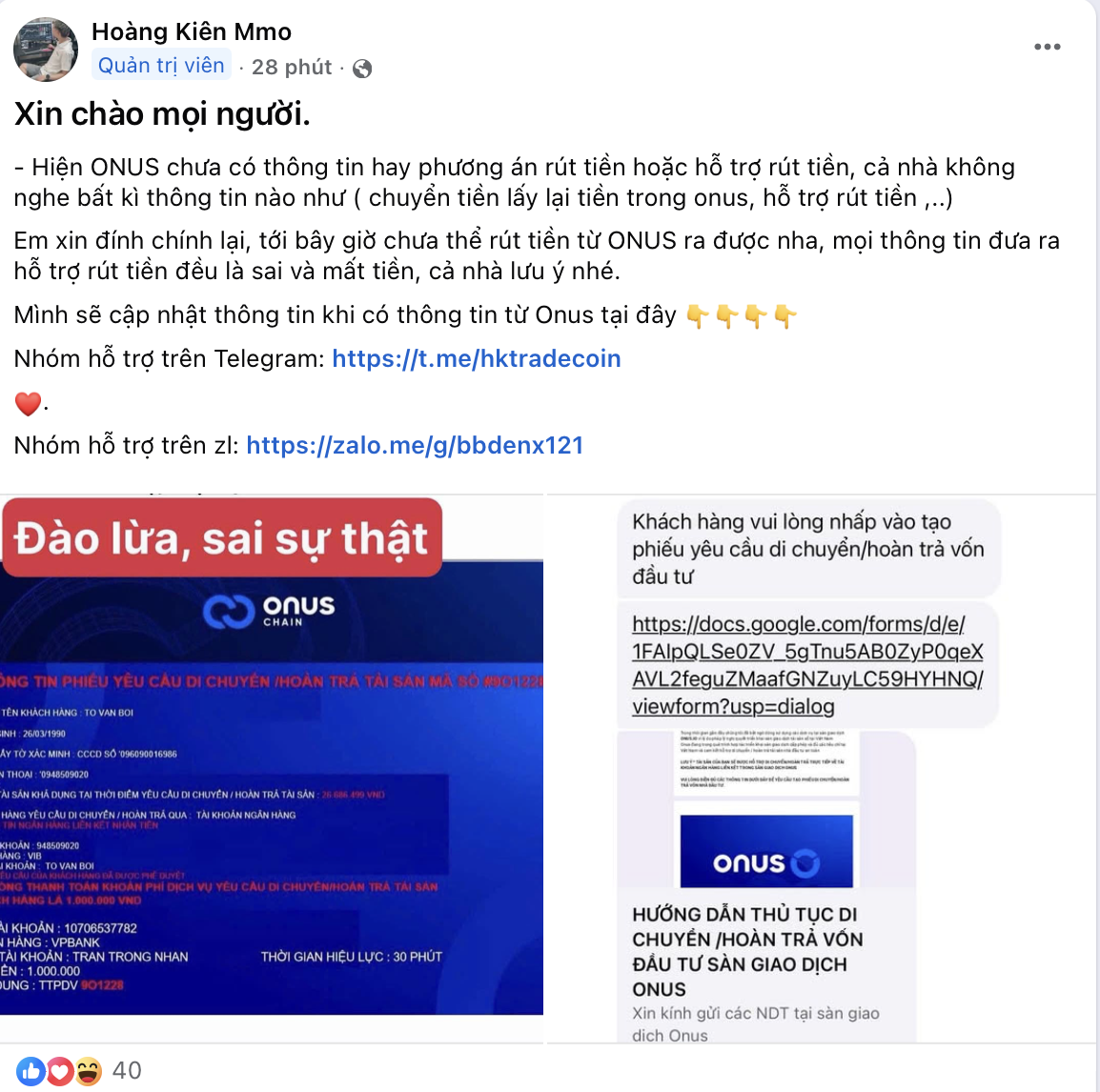This screenshot has height=1092, width=1100.
Task: Open the Hoàng Kiên Mmo profile name
Action: point(192,31)
